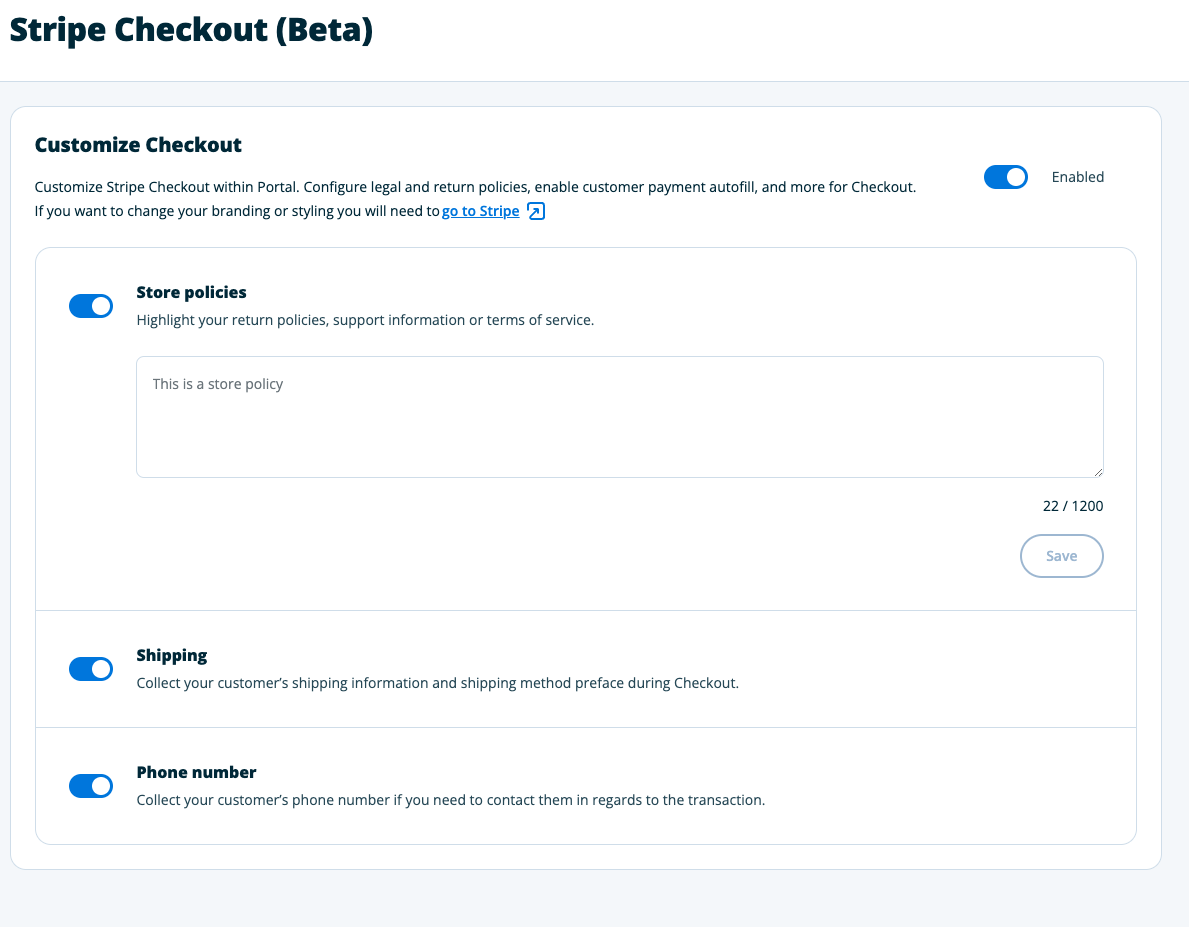Image resolution: width=1189 pixels, height=927 pixels.
Task: Click the 22 / 1200 character counter
Action: [x=1072, y=506]
